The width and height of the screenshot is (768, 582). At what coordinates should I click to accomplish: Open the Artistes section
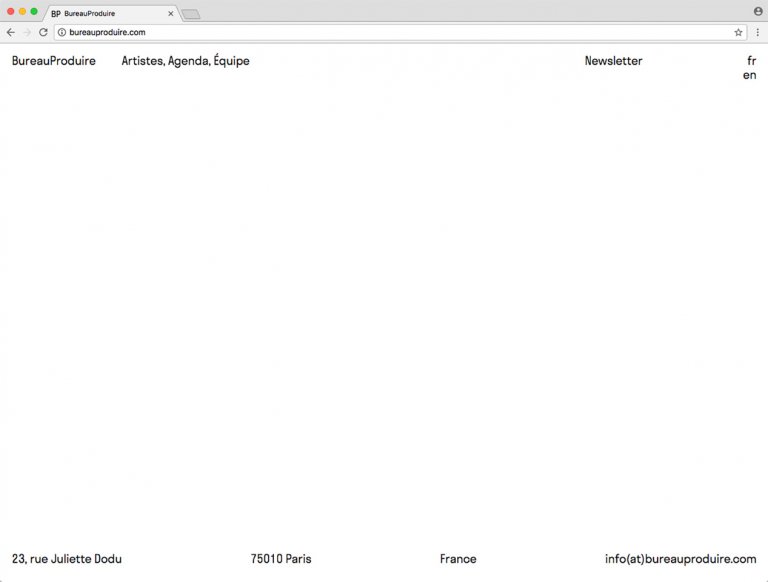[x=143, y=61]
